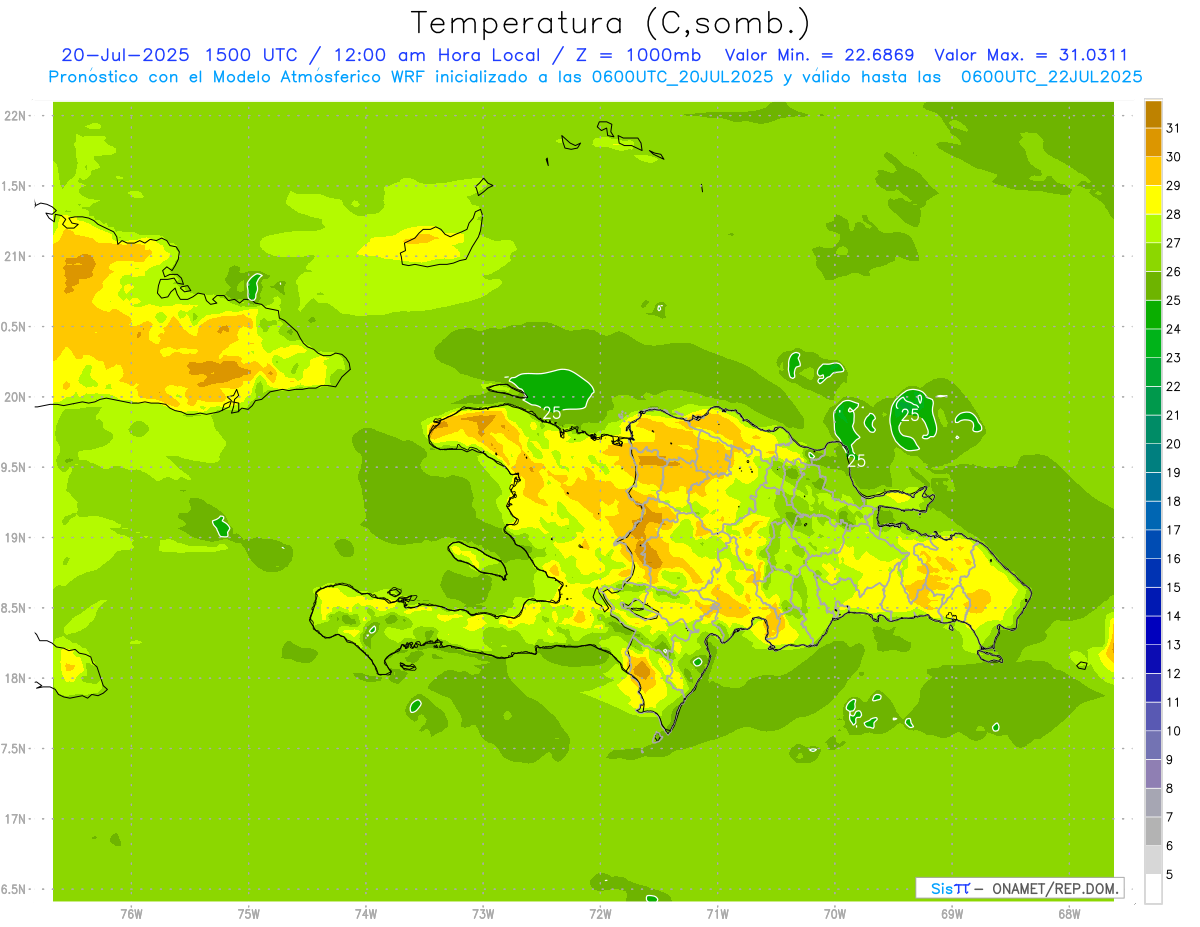The height and width of the screenshot is (927, 1200).
Task: Click the '73W' longitude axis label
Action: [483, 914]
